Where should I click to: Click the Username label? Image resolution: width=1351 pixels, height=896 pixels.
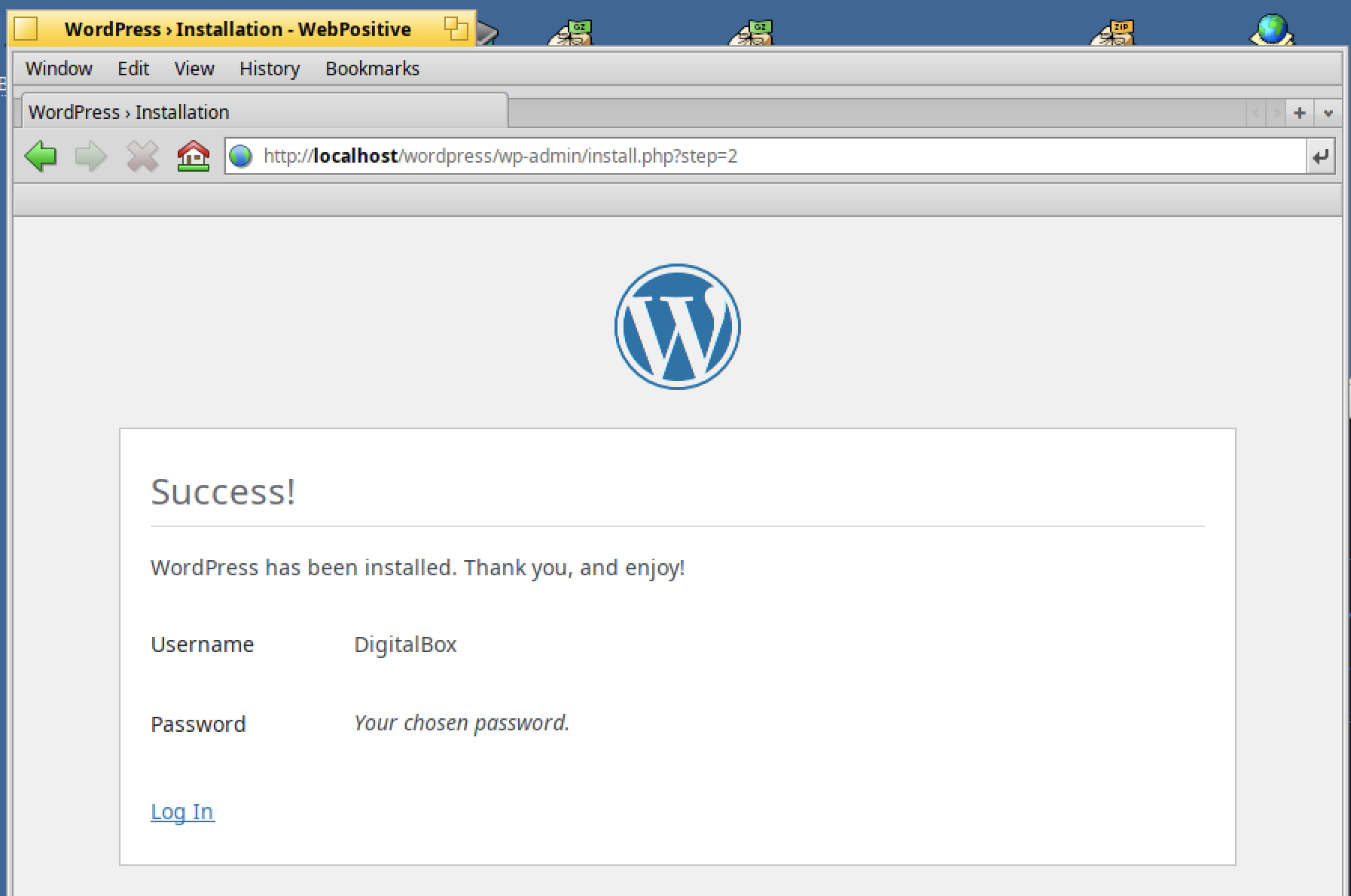202,645
